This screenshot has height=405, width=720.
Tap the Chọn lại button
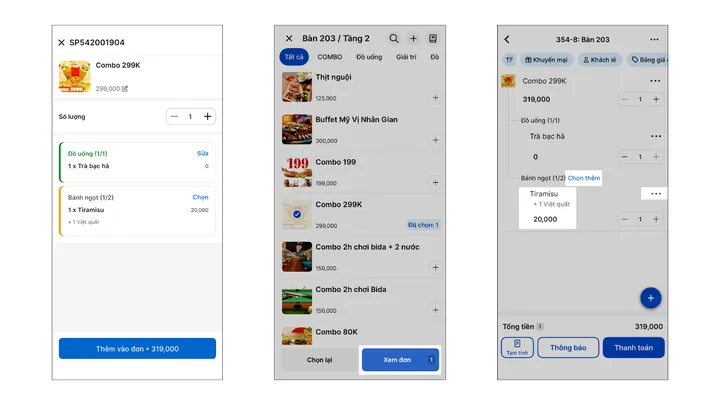coord(320,360)
